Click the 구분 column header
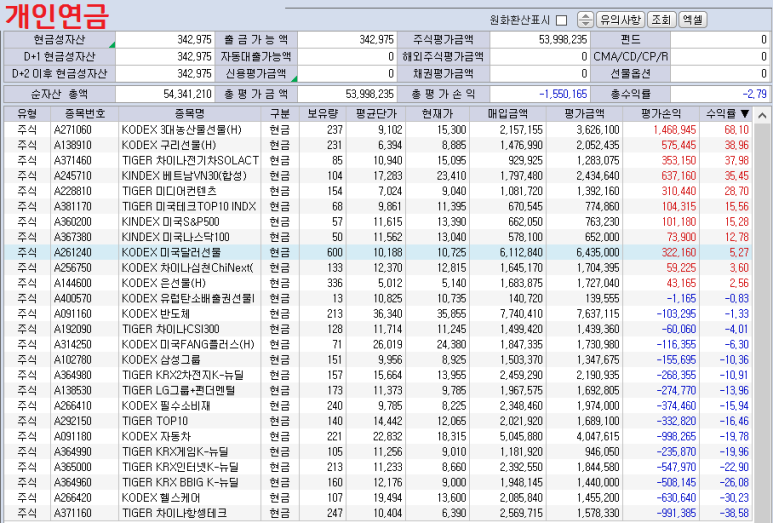 click(280, 114)
